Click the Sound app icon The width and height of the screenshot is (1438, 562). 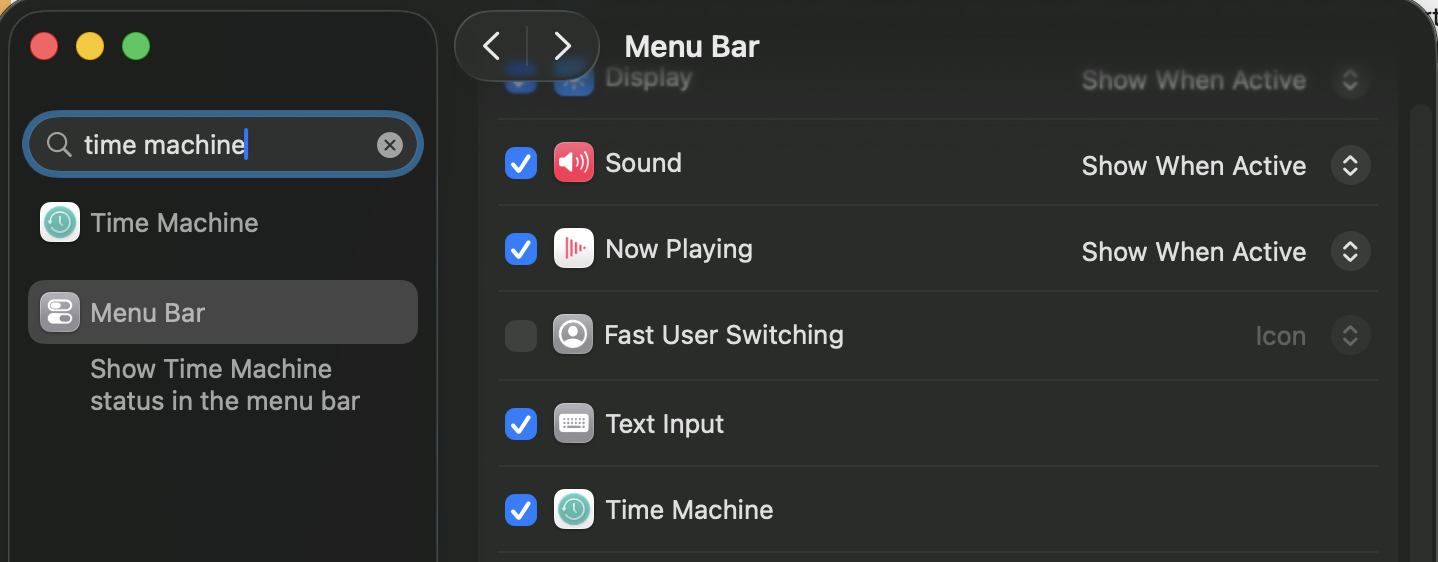click(x=573, y=163)
